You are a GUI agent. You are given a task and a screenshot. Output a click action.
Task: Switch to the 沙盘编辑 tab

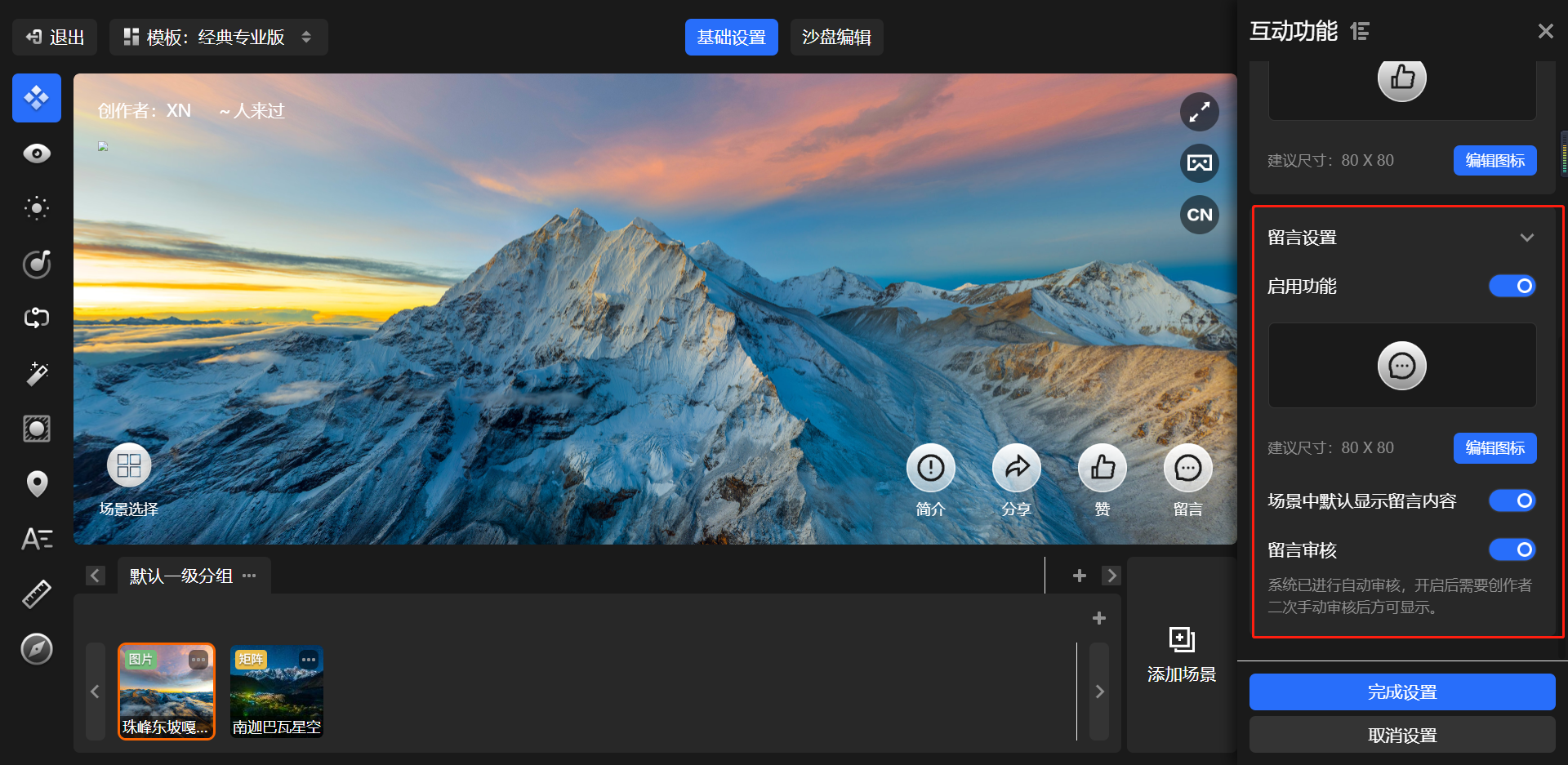(836, 38)
